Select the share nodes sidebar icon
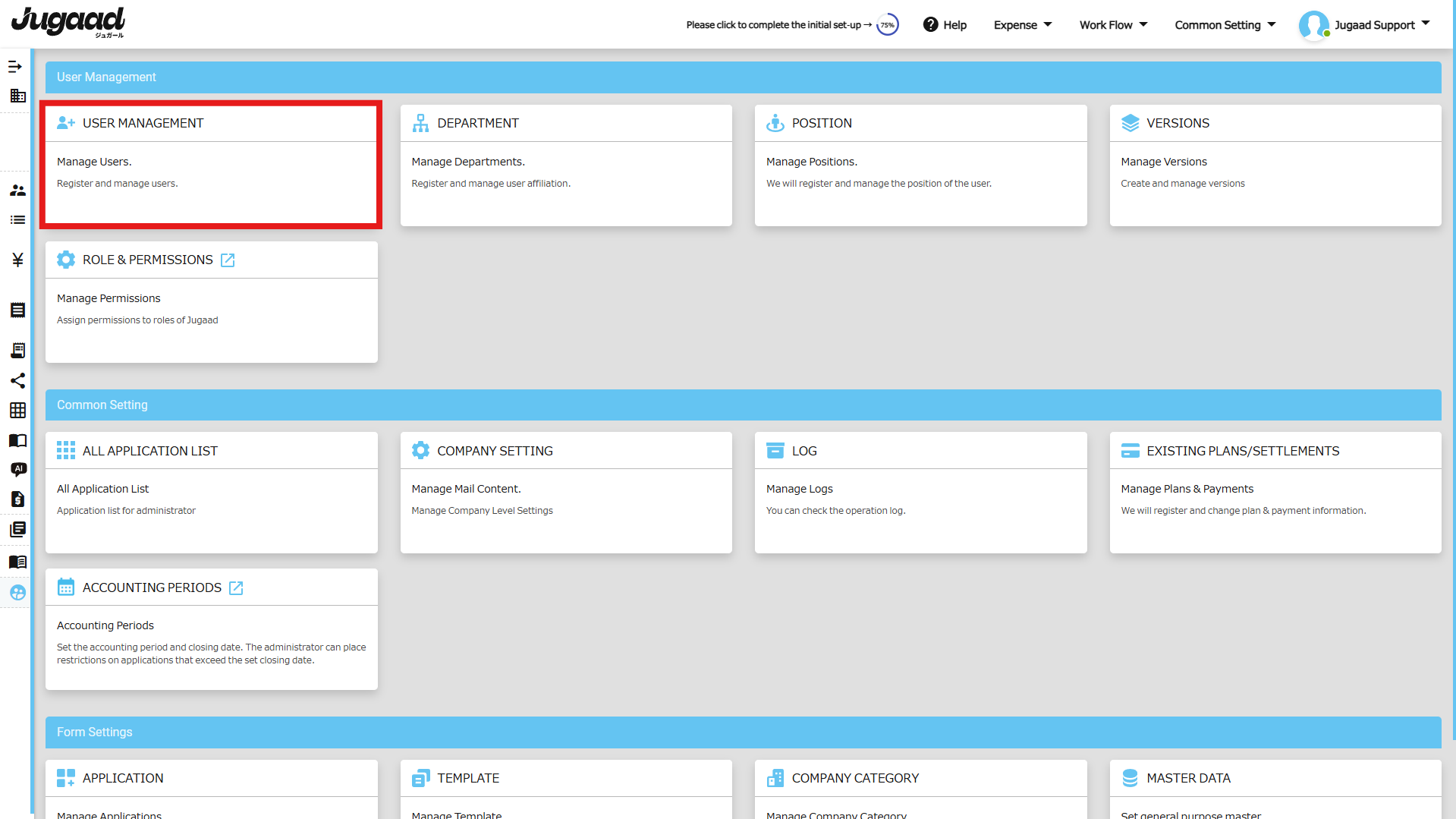 (x=17, y=380)
